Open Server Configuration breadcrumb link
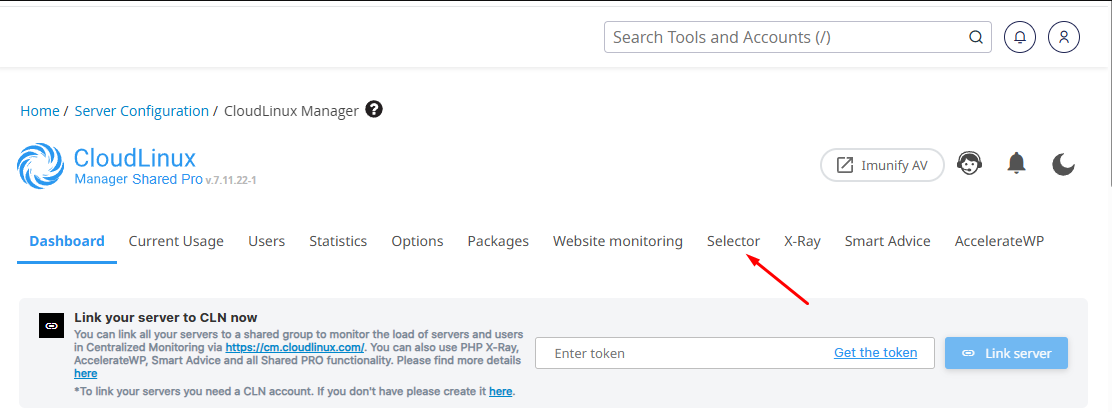This screenshot has width=1112, height=412. point(142,111)
